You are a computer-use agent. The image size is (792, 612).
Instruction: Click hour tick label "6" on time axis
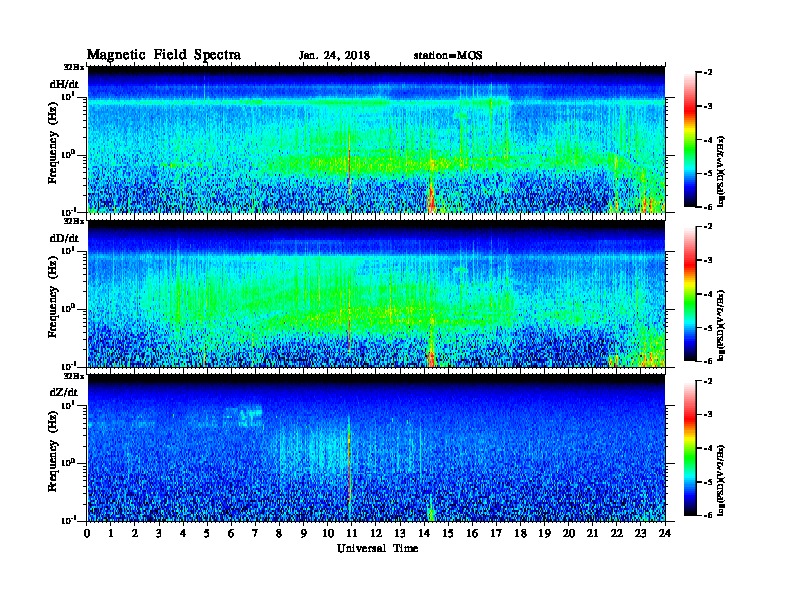tap(231, 533)
